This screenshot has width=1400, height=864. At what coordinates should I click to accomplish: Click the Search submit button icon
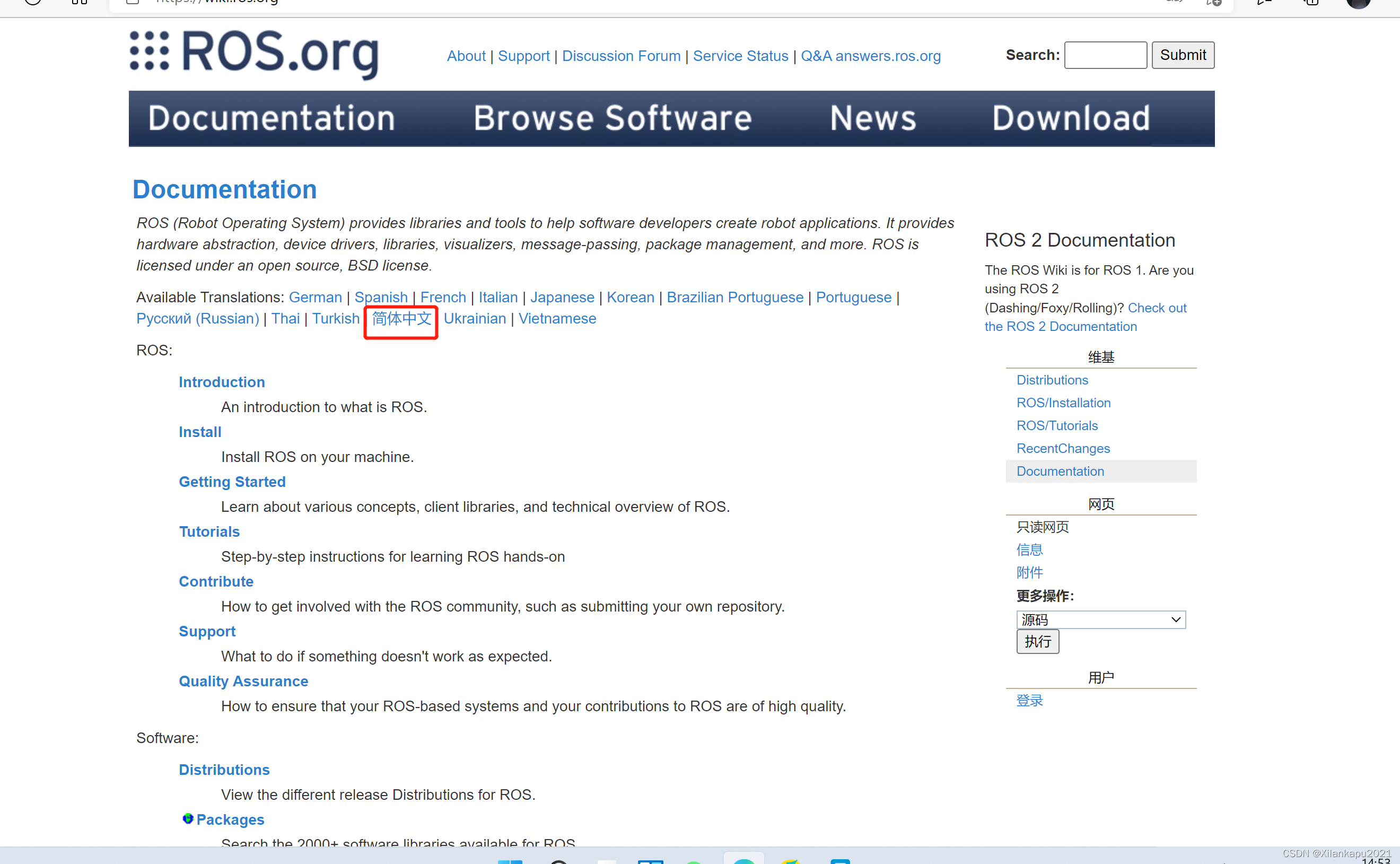(1184, 55)
